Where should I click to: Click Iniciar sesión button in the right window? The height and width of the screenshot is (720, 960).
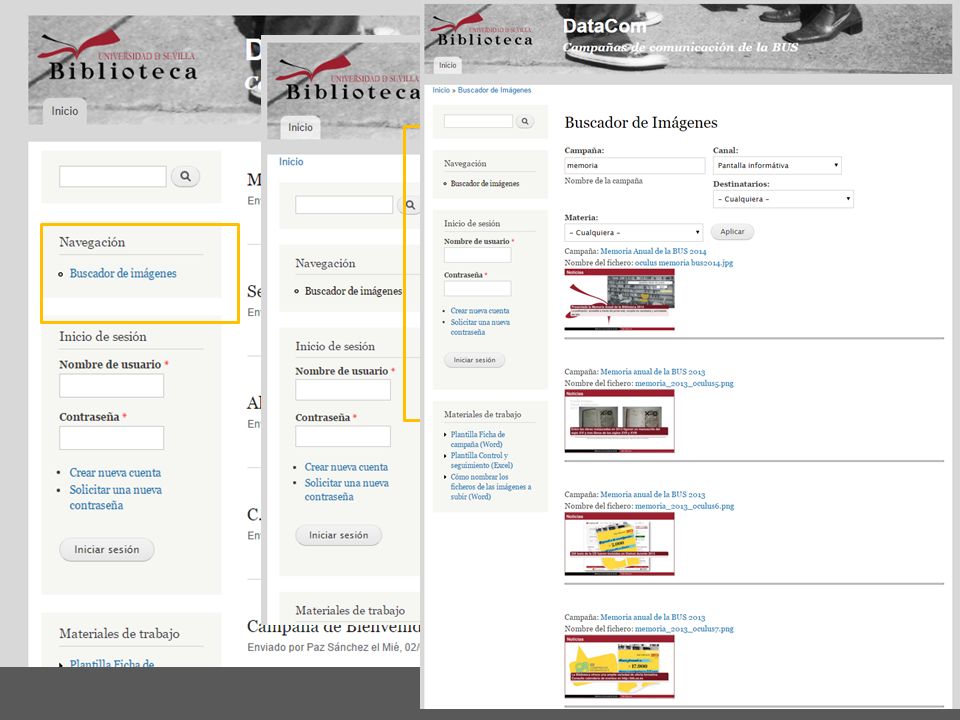point(474,360)
